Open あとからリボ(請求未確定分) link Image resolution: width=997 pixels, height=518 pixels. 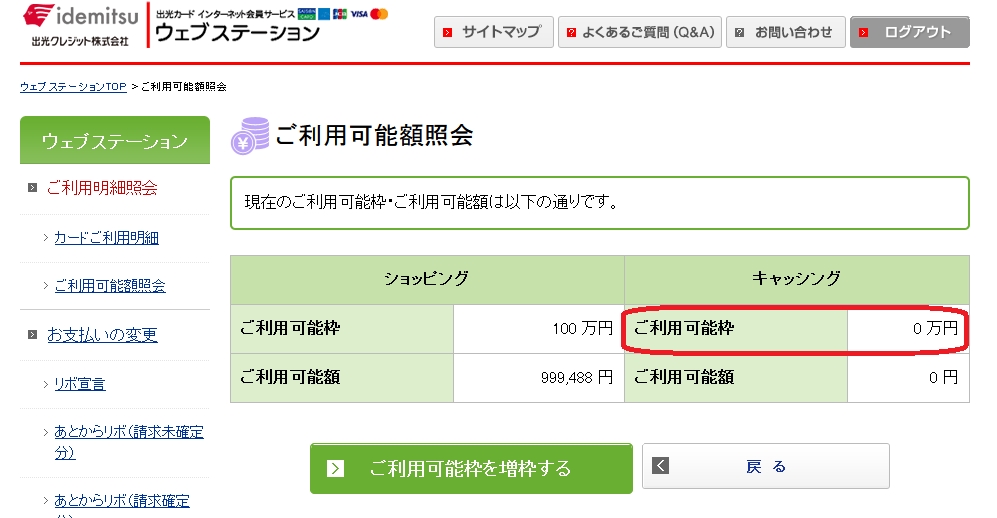[128, 442]
